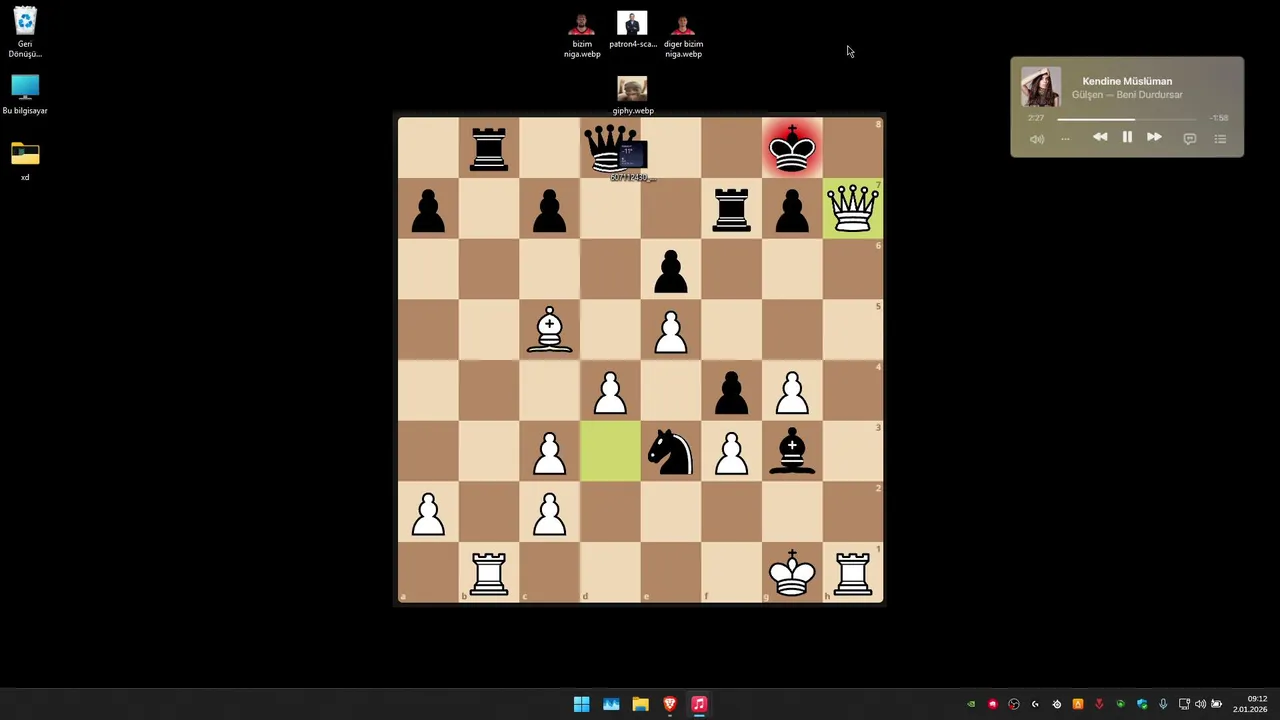1280x720 pixels.
Task: Open the Windows Start menu
Action: click(x=581, y=704)
